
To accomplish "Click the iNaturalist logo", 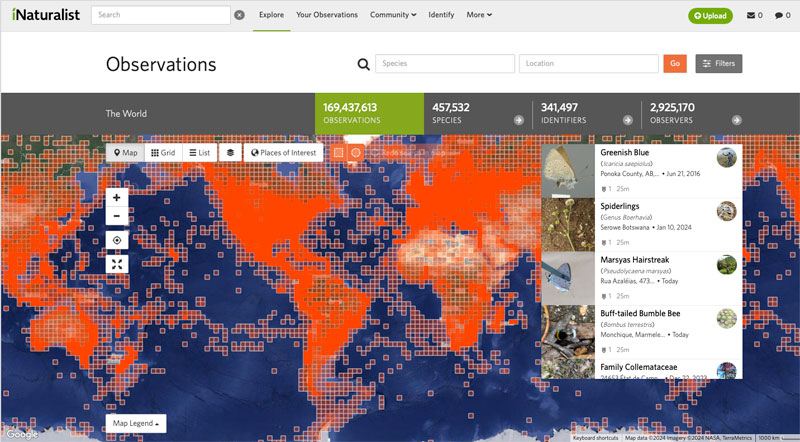I will click(x=46, y=15).
